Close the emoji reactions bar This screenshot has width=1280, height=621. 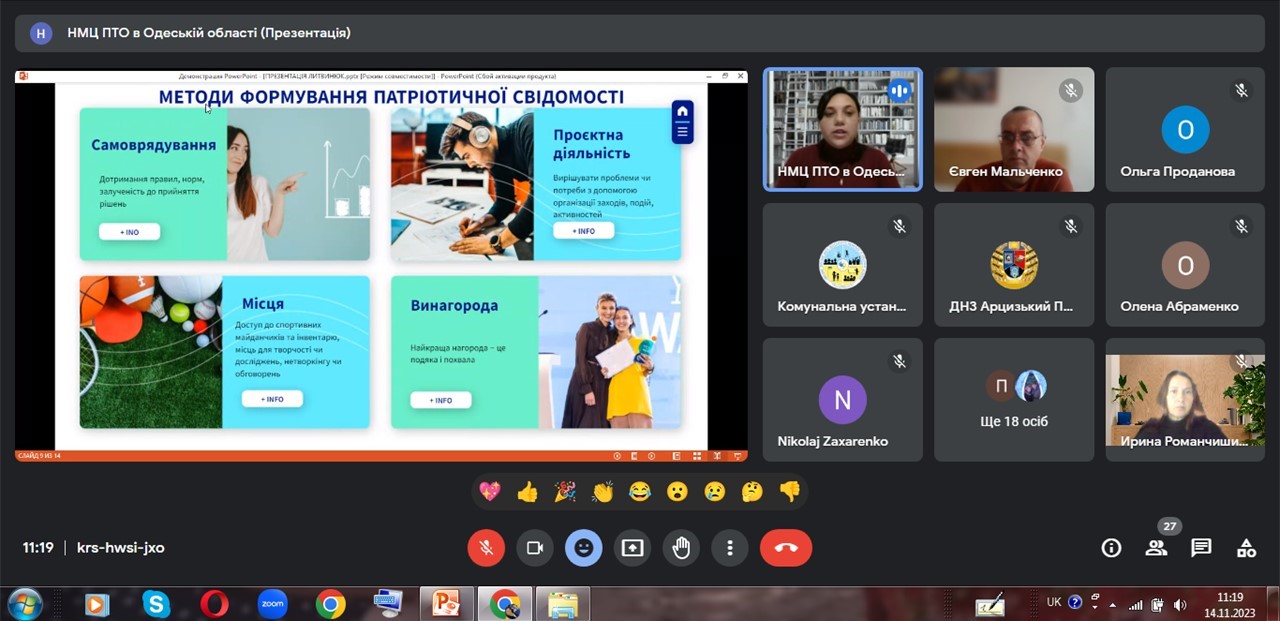click(x=584, y=548)
